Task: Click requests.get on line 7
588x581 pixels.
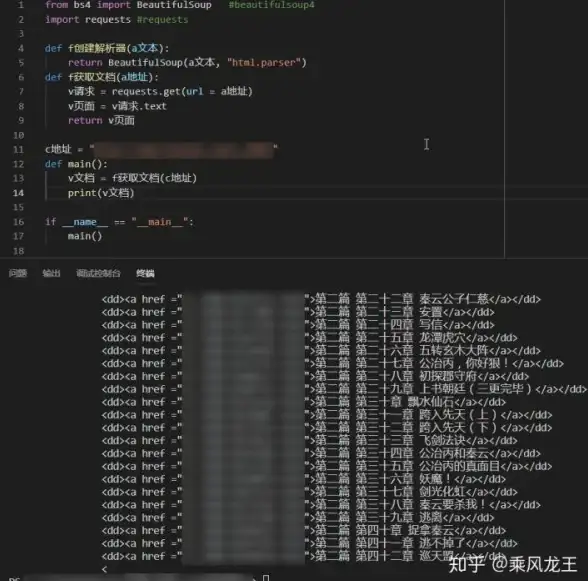Action: point(147,92)
